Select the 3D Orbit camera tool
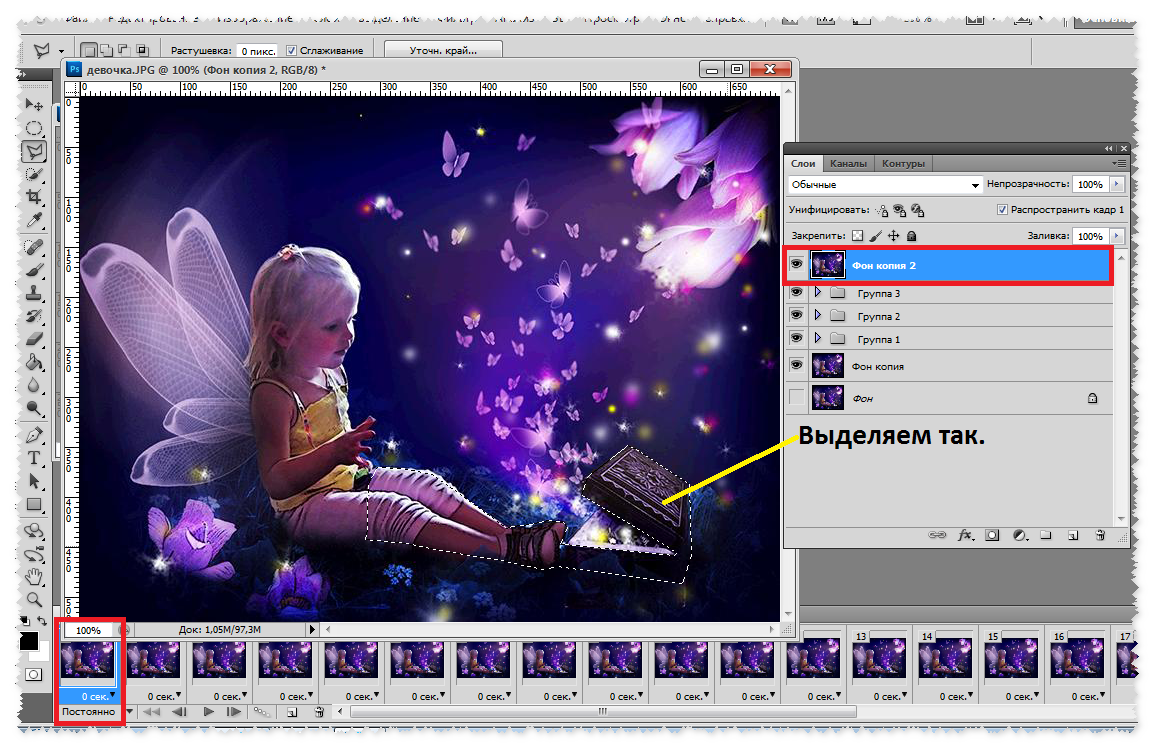The width and height of the screenshot is (1155, 749). pyautogui.click(x=34, y=555)
